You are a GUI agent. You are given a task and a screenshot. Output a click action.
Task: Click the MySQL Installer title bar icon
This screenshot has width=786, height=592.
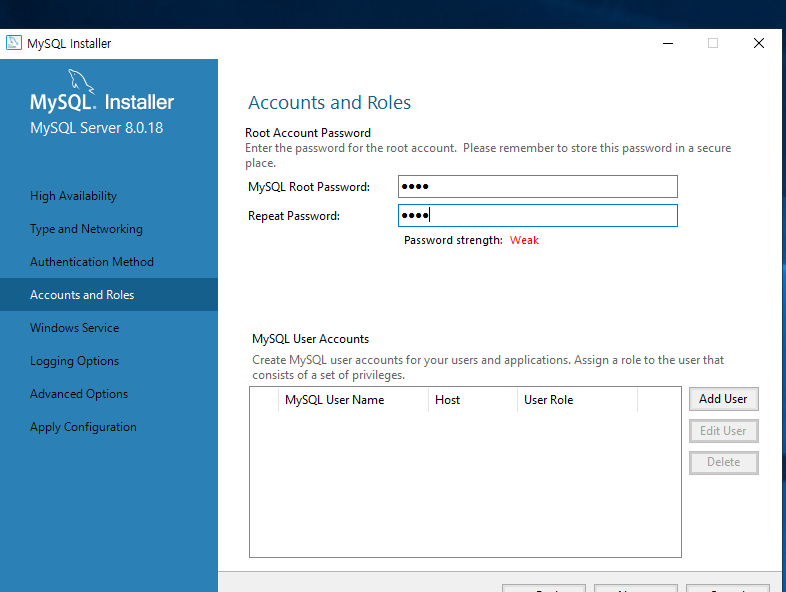(14, 43)
